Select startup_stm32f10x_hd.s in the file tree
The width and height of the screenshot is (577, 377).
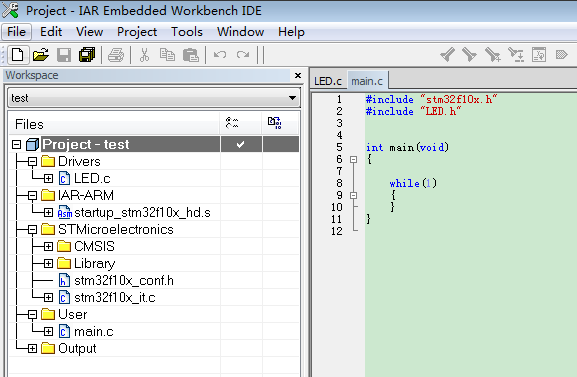pos(142,212)
